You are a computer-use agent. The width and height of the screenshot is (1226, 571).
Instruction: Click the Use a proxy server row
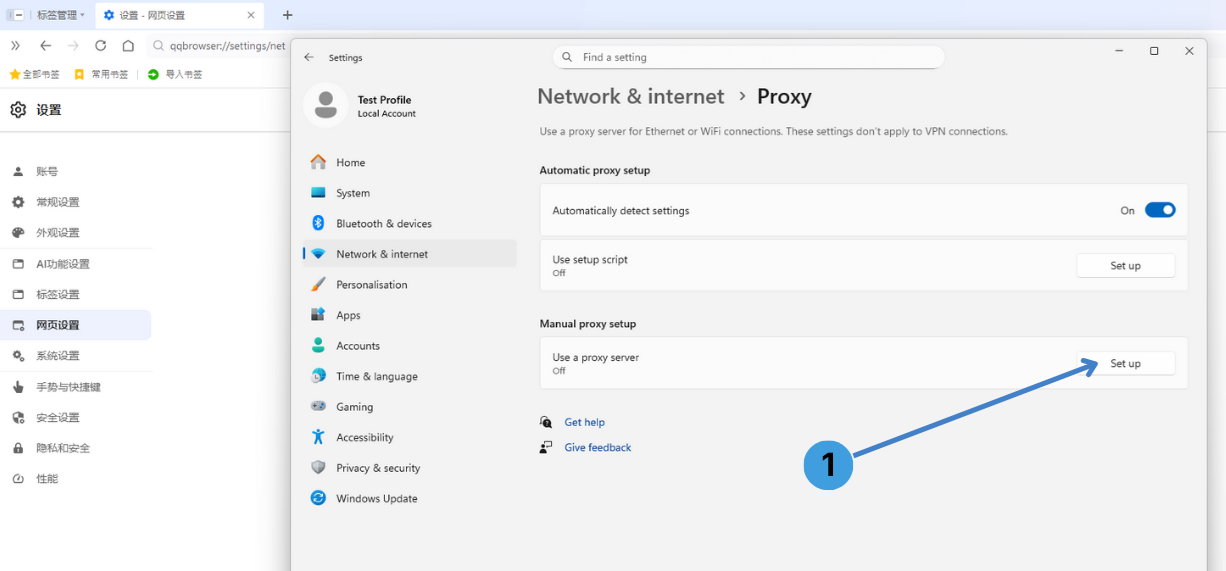[x=863, y=363]
